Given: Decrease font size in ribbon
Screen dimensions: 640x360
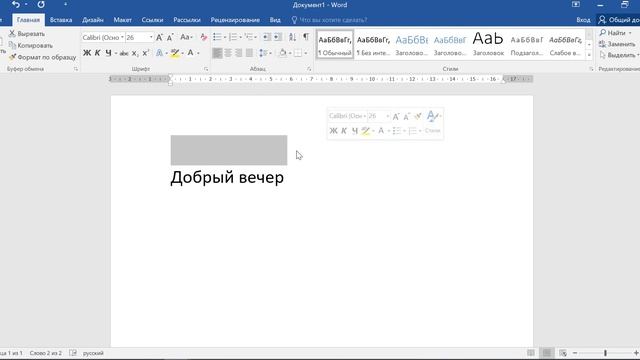Looking at the screenshot, I should [170, 37].
